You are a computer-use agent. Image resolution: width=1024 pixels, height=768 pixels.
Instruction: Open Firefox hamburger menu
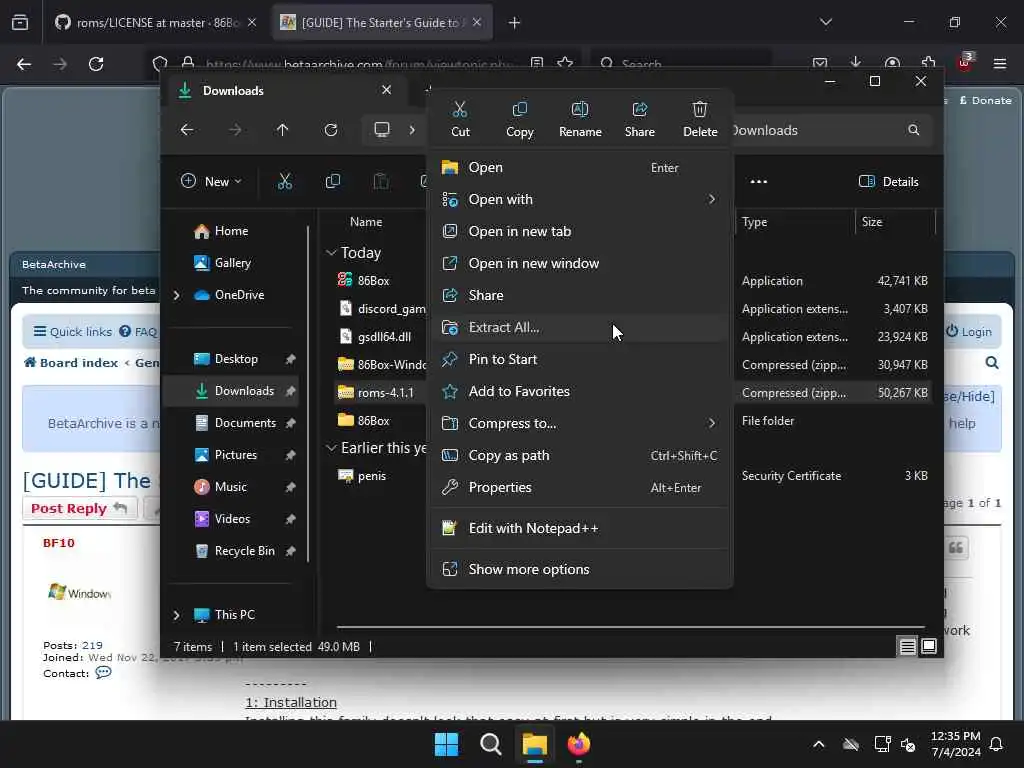click(x=1000, y=64)
